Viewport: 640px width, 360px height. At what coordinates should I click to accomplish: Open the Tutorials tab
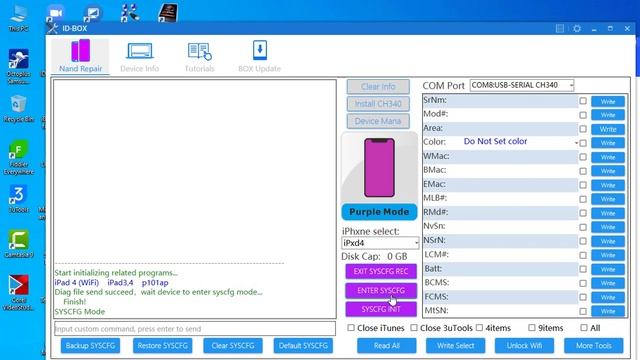point(200,56)
